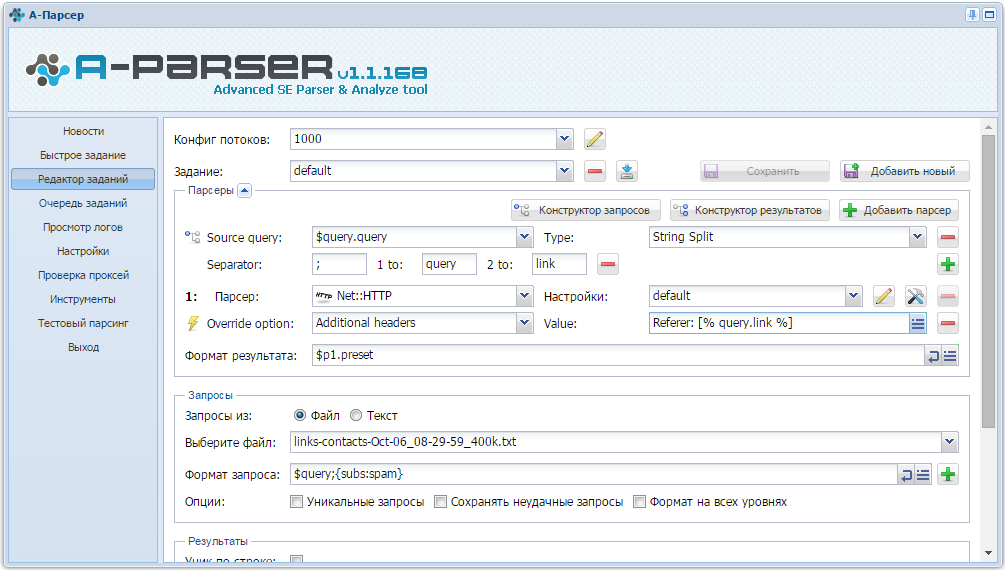Open the Override option dropdown
1005x570 pixels.
524,323
